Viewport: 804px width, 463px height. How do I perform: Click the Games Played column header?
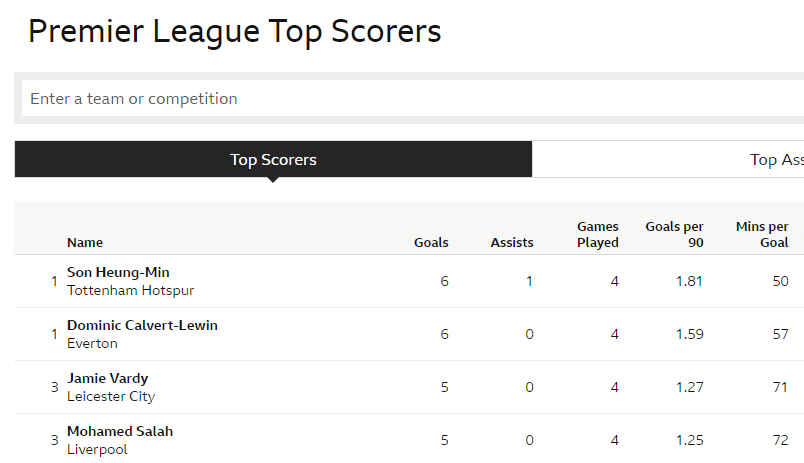coord(598,234)
